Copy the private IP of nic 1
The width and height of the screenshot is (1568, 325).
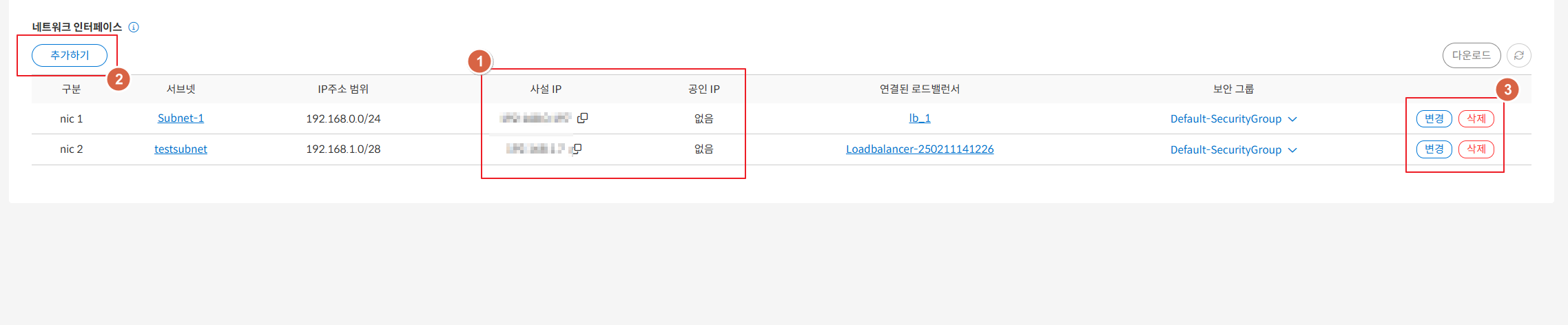pos(582,118)
